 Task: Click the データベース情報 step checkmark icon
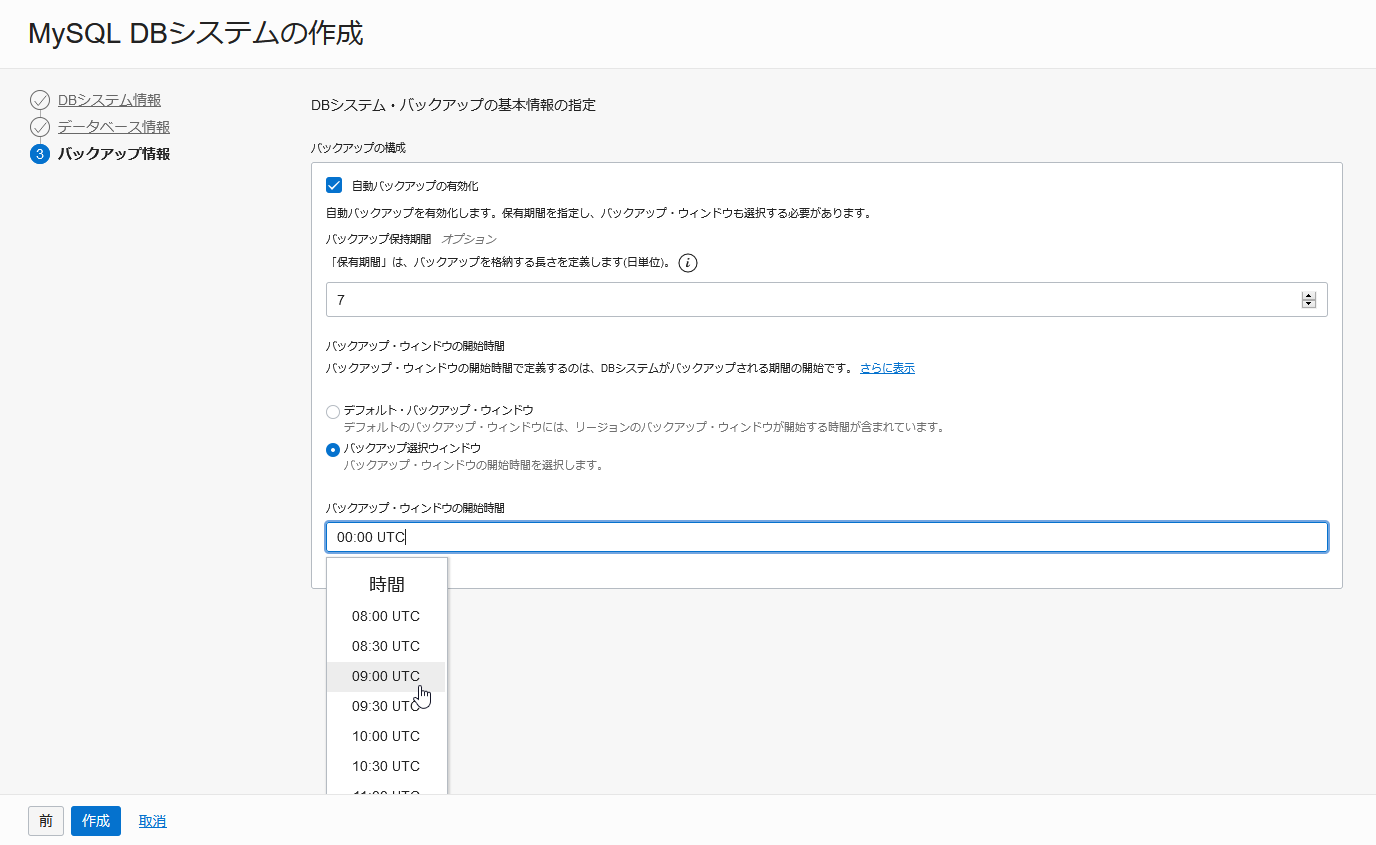point(40,127)
